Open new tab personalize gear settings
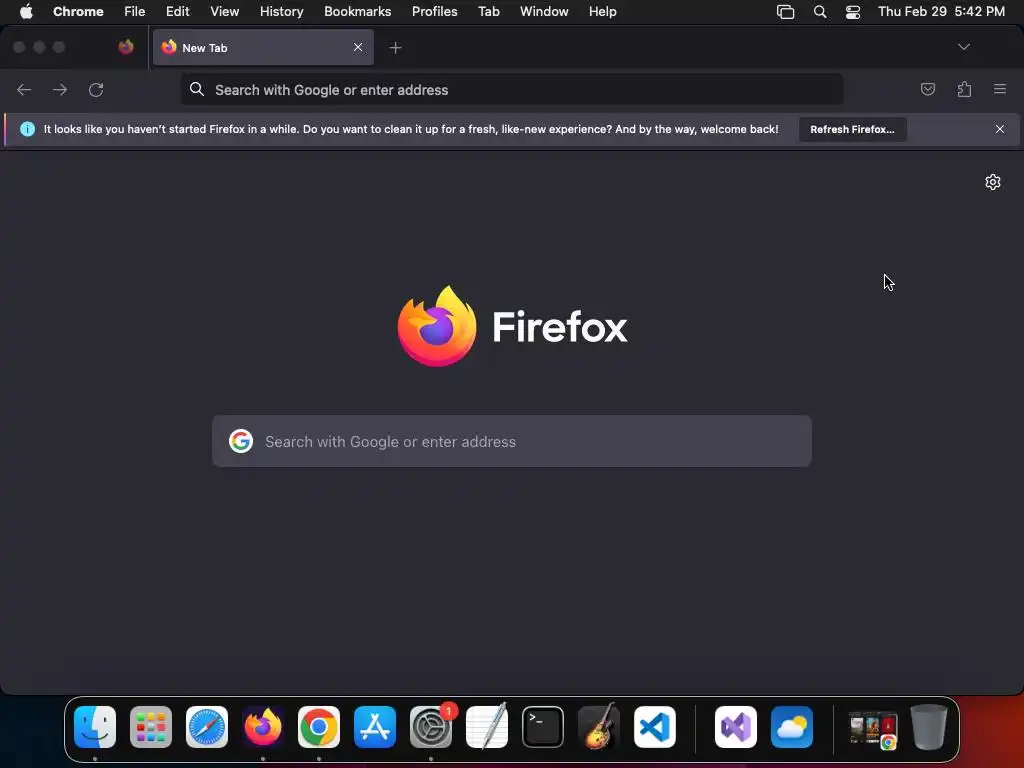 [x=993, y=182]
